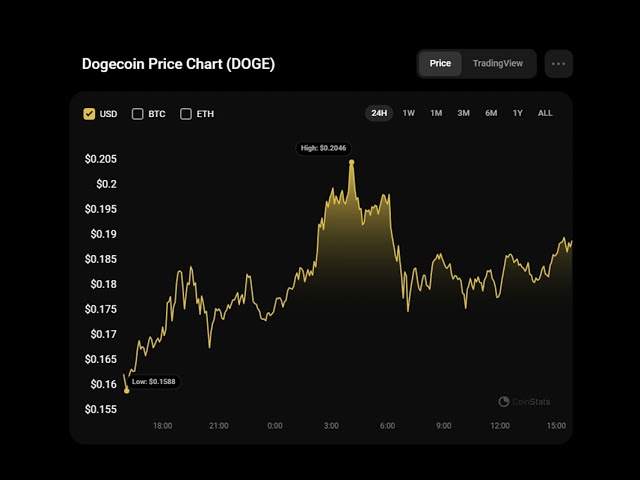Click the Dogecoin Price Chart heading
Viewport: 640px width, 480px height.
178,64
